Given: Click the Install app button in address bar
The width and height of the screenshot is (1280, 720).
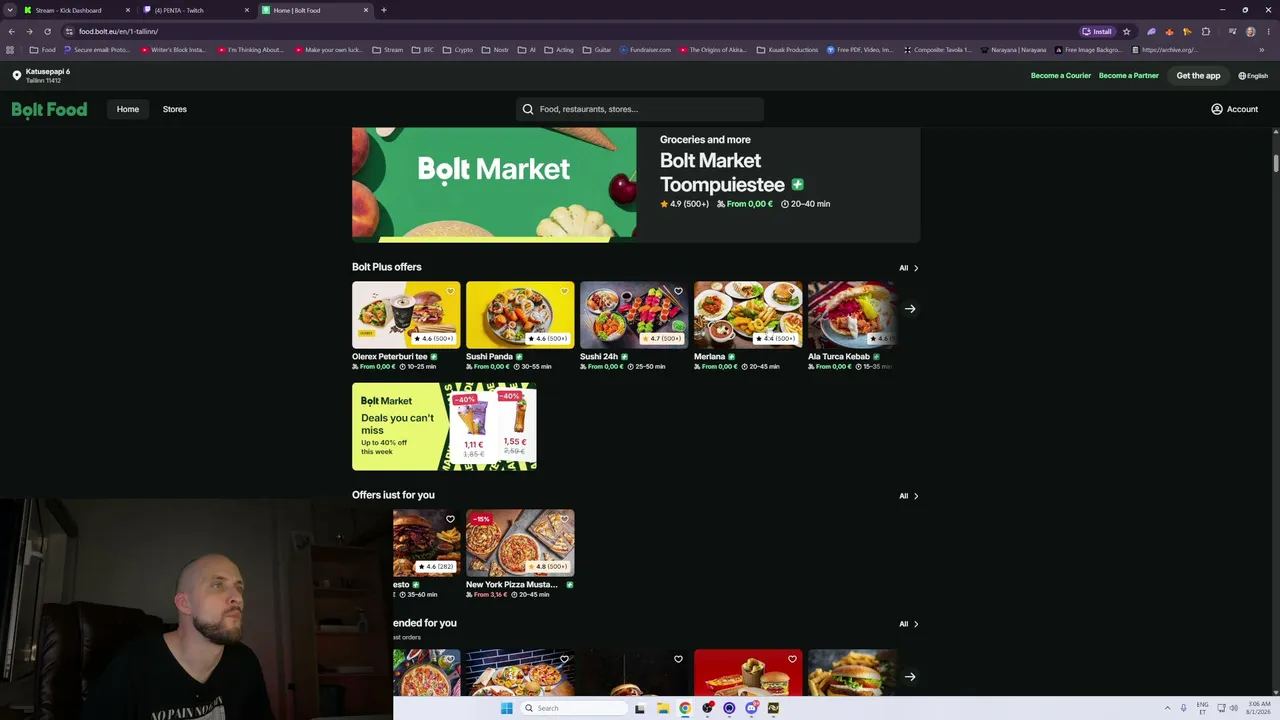Looking at the screenshot, I should [1097, 31].
